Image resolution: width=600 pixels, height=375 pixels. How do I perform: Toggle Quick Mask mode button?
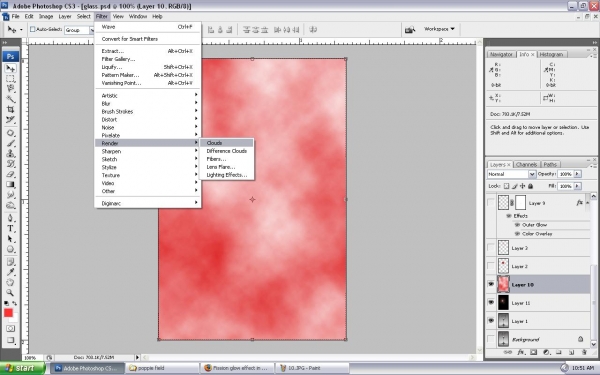point(10,329)
